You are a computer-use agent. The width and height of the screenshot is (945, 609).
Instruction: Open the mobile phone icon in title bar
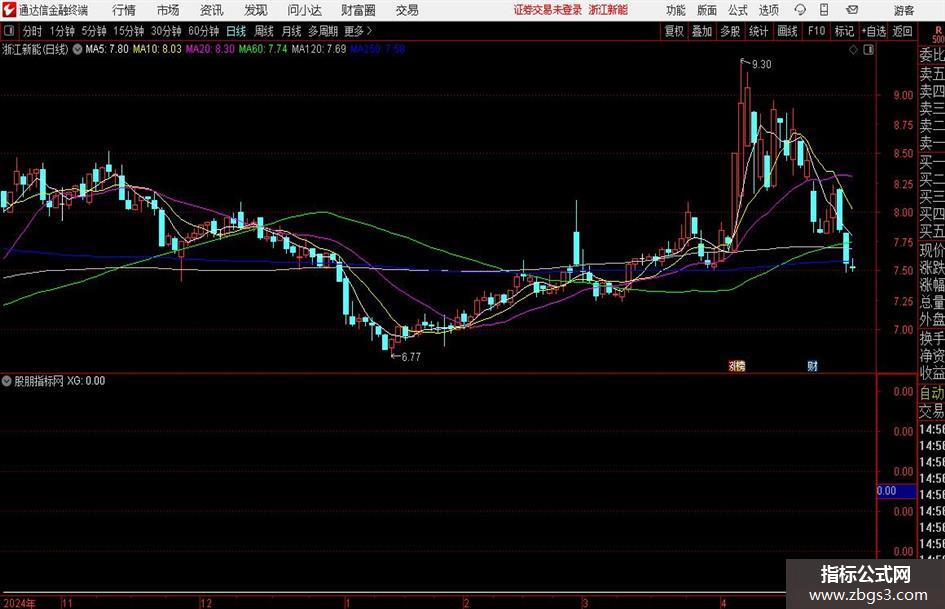click(824, 10)
